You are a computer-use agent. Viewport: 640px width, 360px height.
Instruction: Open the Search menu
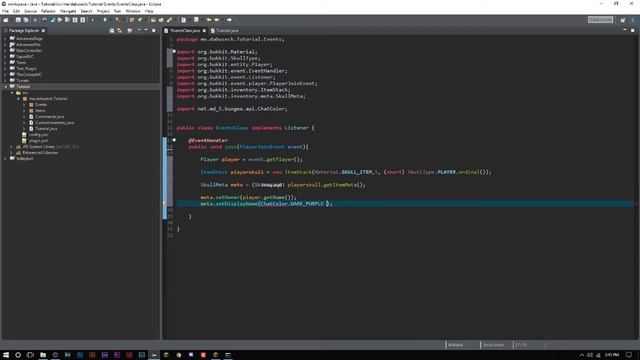point(86,11)
